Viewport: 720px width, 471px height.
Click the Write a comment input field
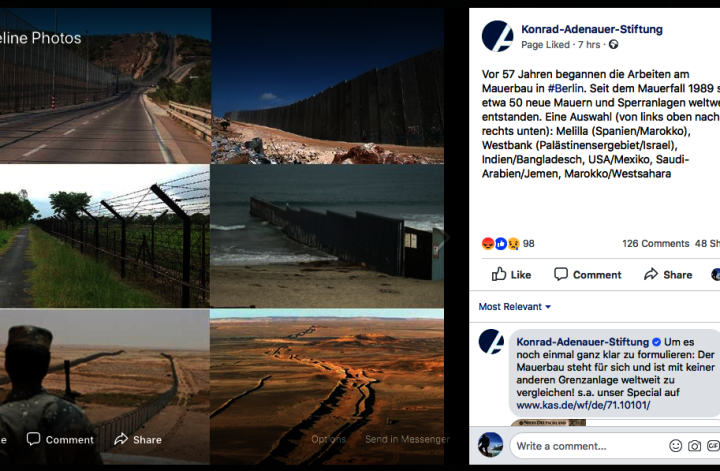588,446
